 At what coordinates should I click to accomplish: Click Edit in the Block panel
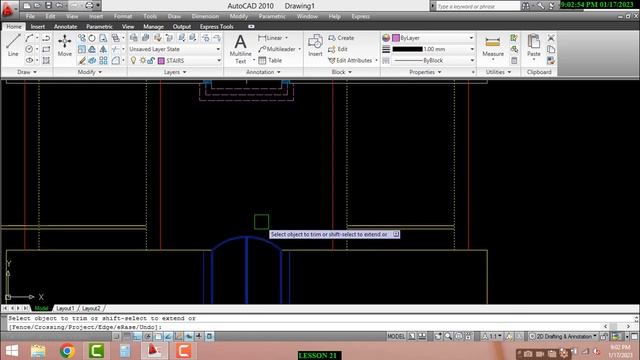tap(338, 49)
